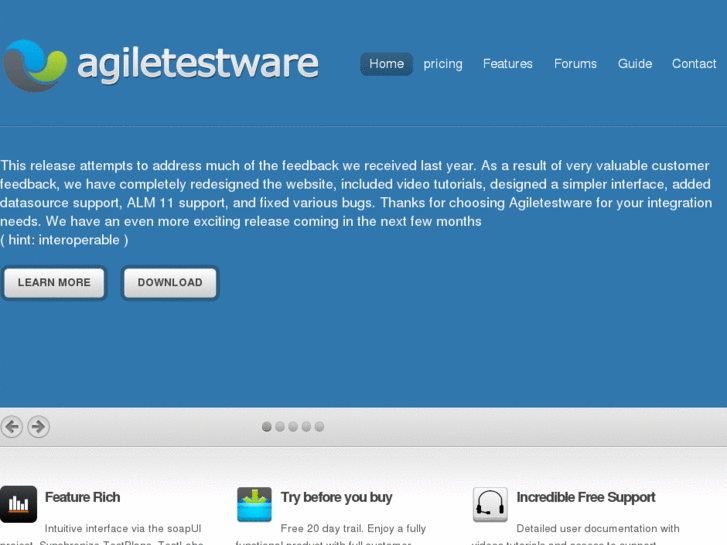Viewport: 727px width, 545px height.
Task: Select the fourth slider pagination dot
Action: point(306,427)
